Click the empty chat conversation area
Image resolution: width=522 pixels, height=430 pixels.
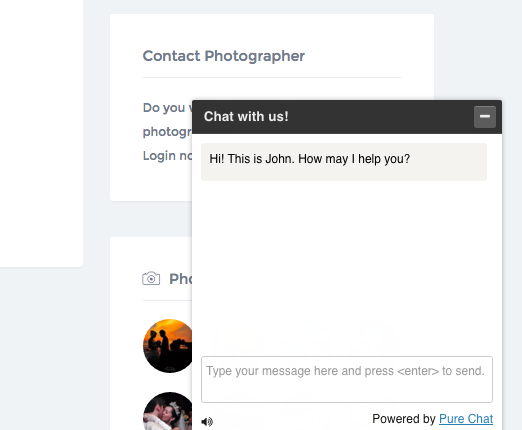347,267
